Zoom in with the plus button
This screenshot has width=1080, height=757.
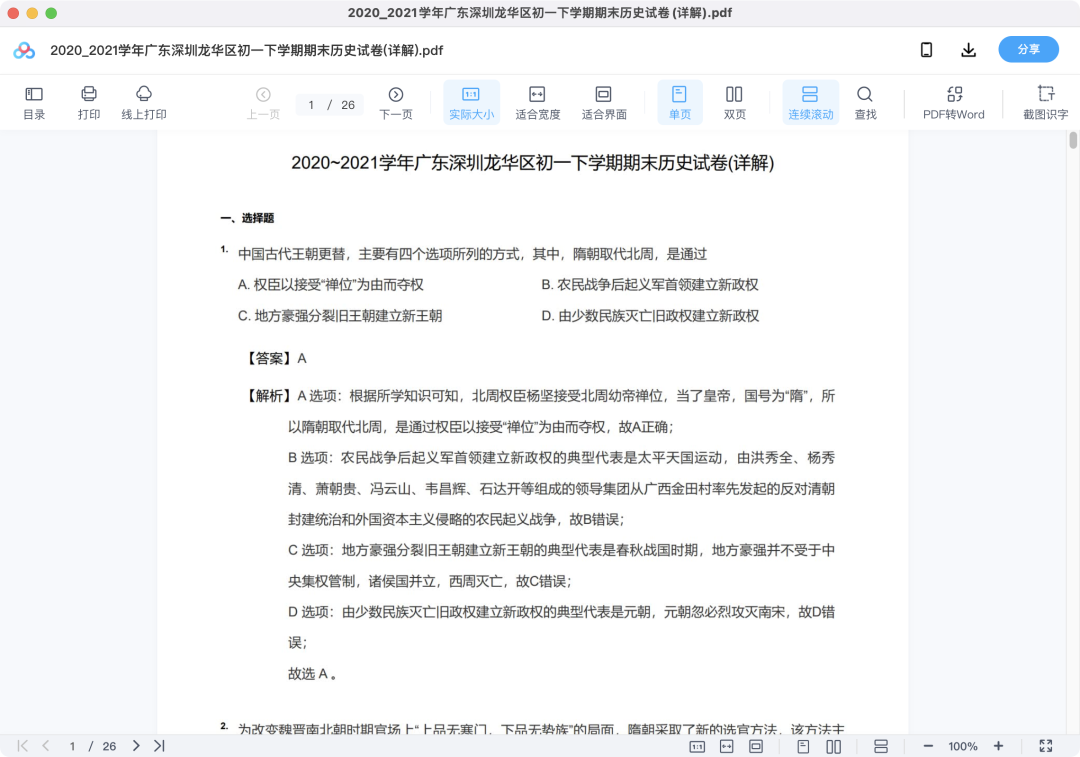pos(998,746)
